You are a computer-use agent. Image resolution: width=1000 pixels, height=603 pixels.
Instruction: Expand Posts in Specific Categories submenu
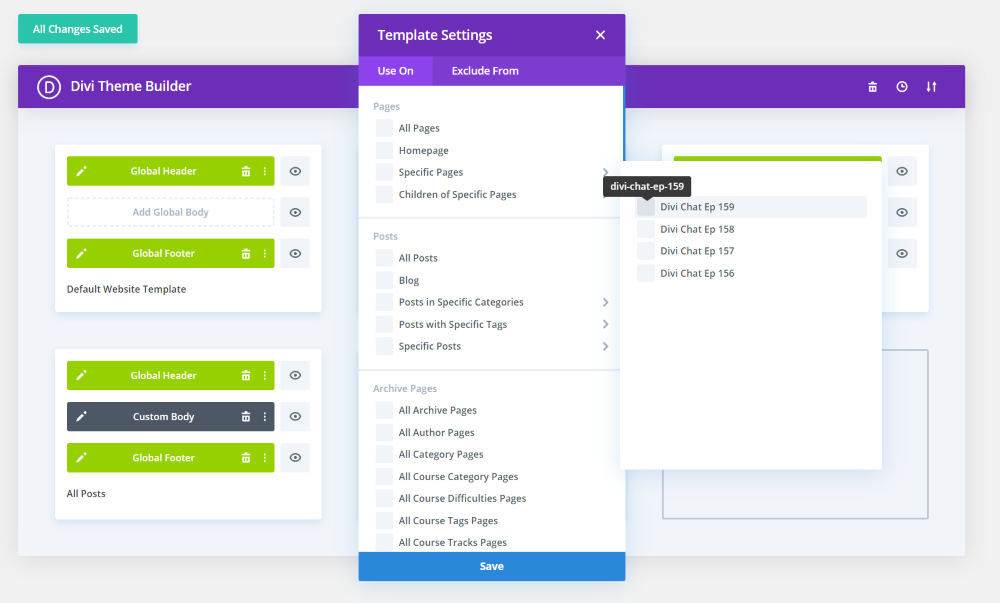605,302
